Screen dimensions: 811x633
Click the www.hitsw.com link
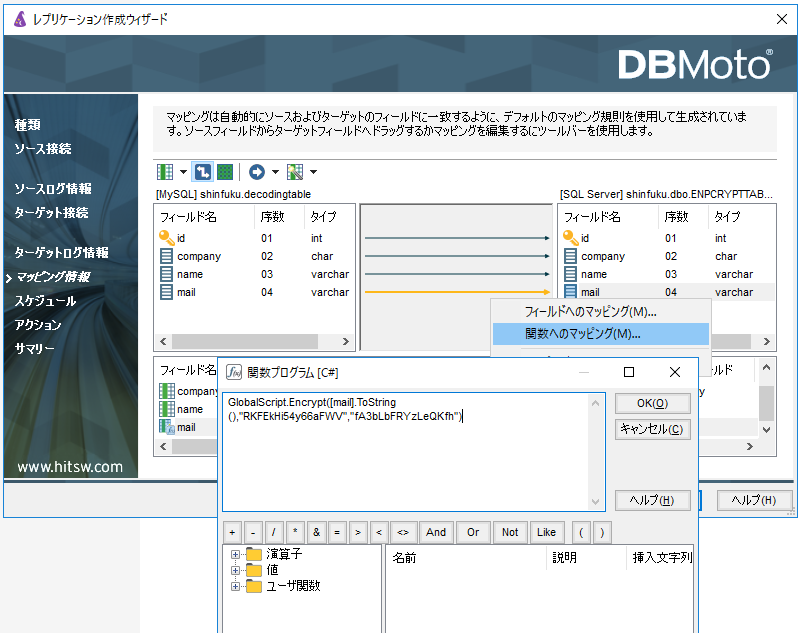(70, 467)
